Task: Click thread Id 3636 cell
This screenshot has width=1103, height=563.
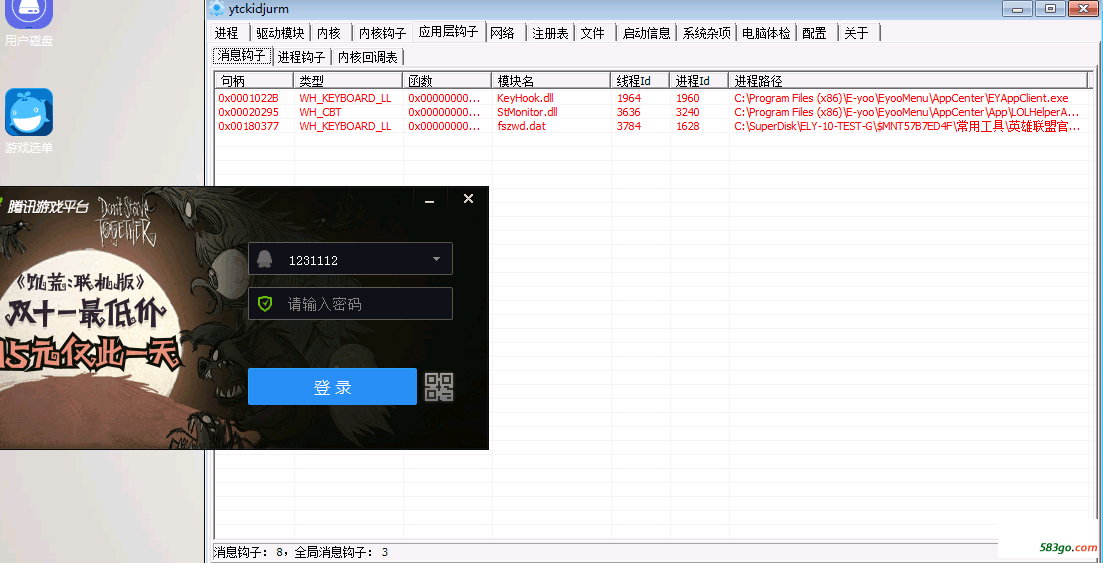Action: (x=629, y=112)
